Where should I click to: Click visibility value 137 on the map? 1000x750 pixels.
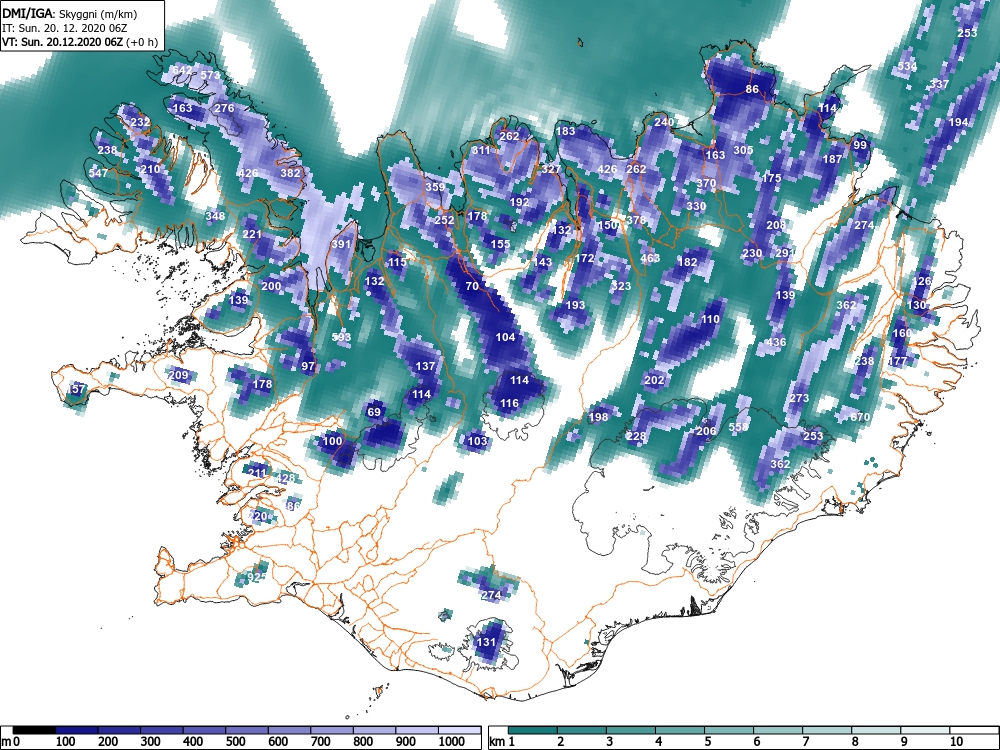[x=425, y=366]
